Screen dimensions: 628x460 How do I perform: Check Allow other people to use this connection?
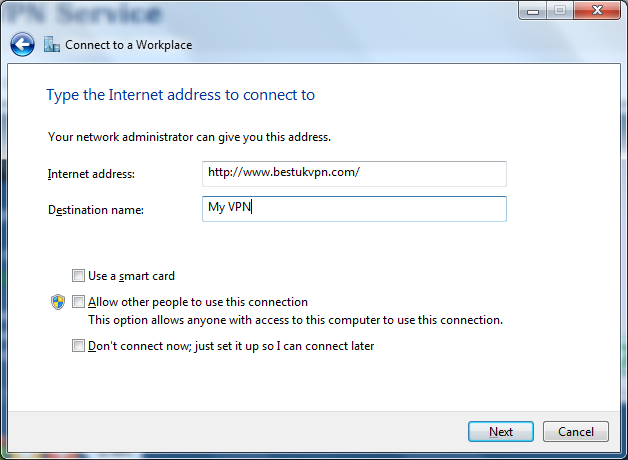(78, 302)
